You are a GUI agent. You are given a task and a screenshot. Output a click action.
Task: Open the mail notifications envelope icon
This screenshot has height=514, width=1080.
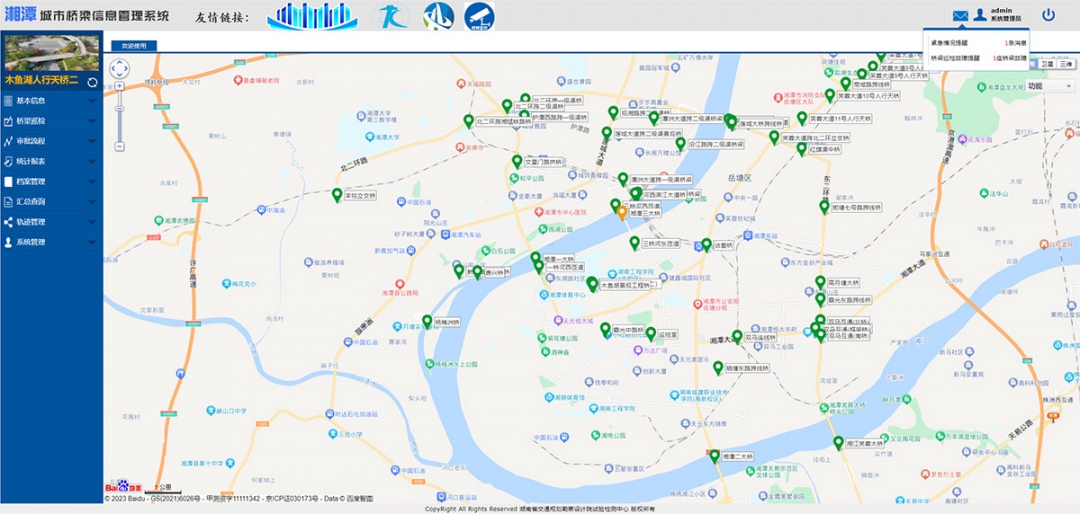tap(960, 16)
